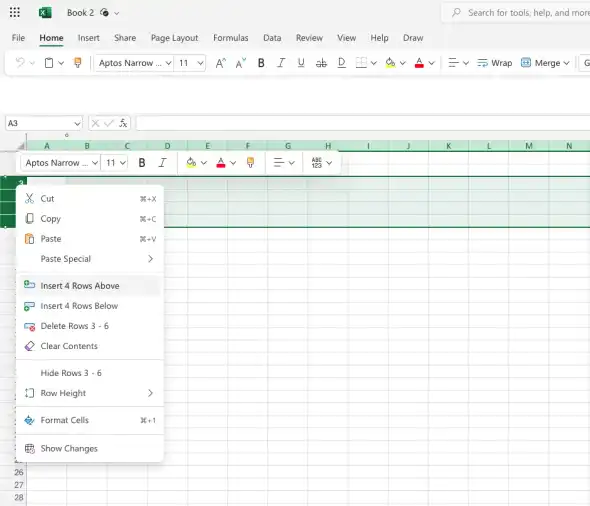This screenshot has width=590, height=506.
Task: Open mini toolbar font name dropdown
Action: point(95,163)
